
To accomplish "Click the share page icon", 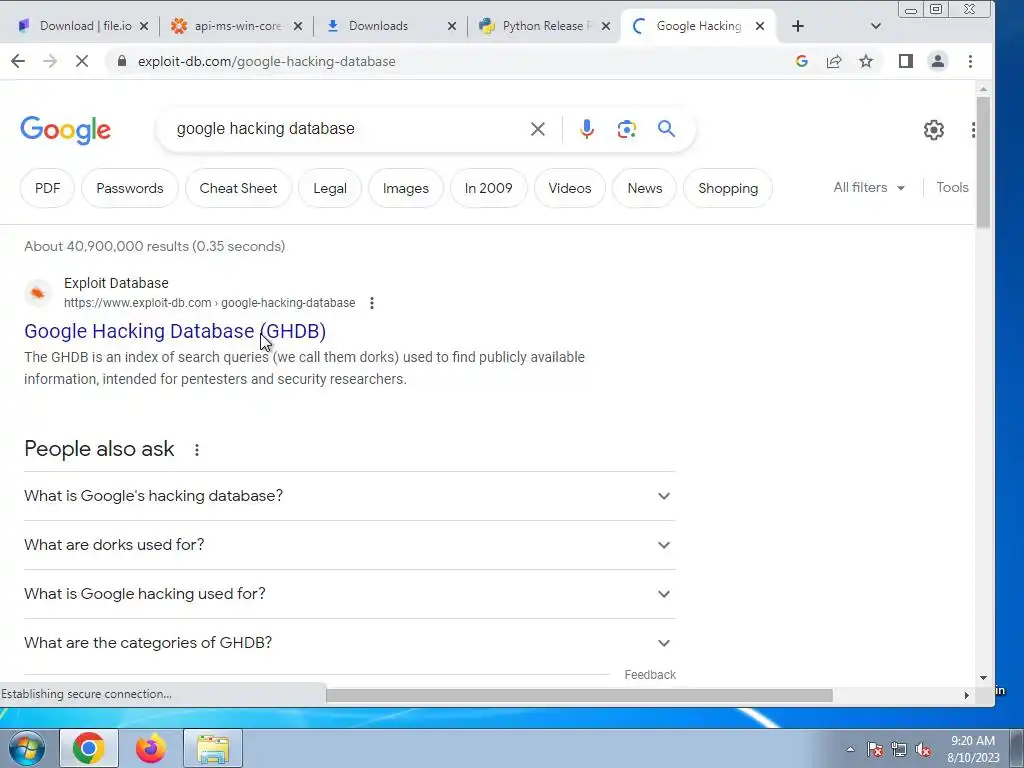I will pos(834,61).
